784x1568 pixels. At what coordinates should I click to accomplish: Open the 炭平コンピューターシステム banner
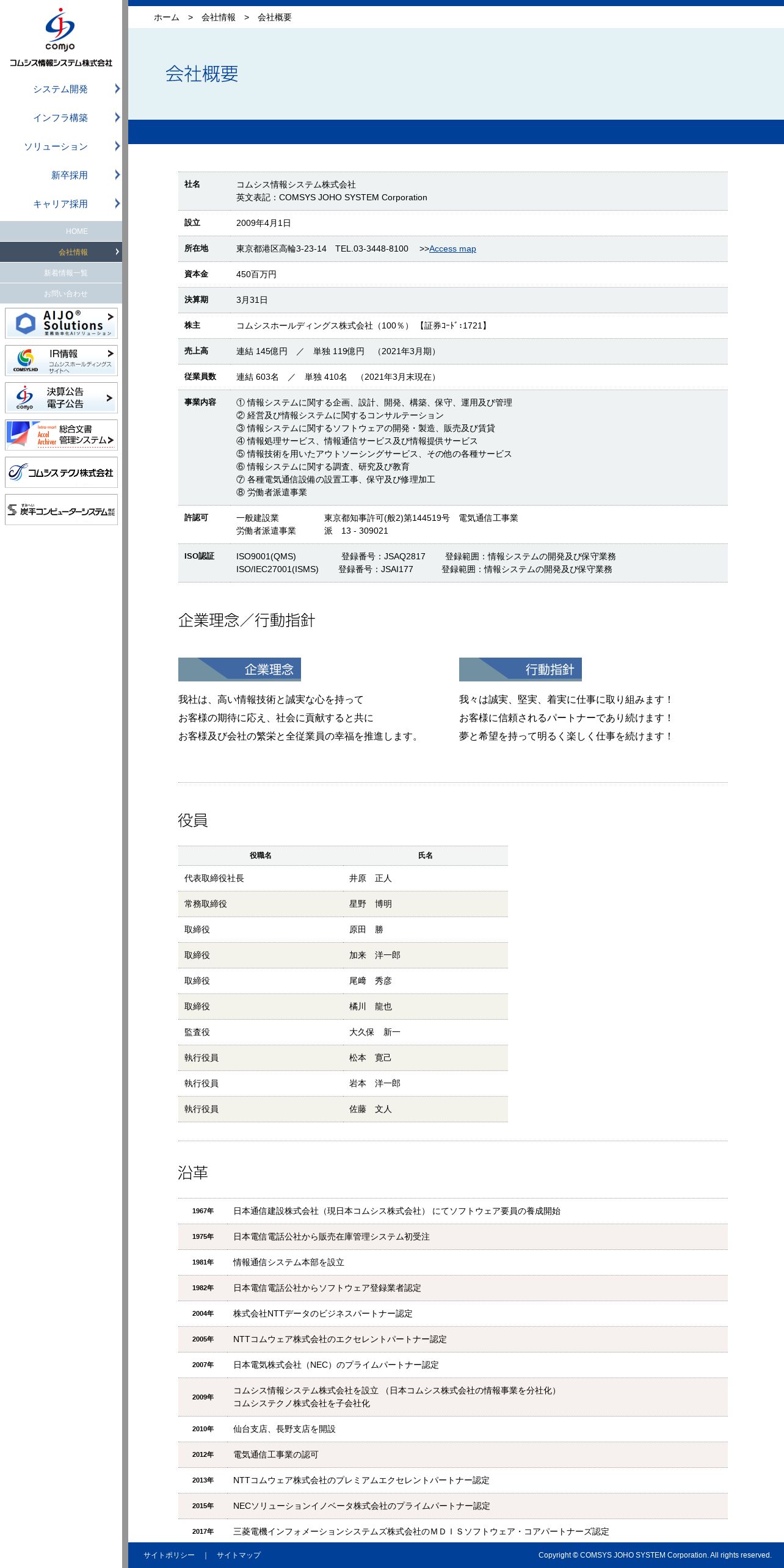[61, 509]
